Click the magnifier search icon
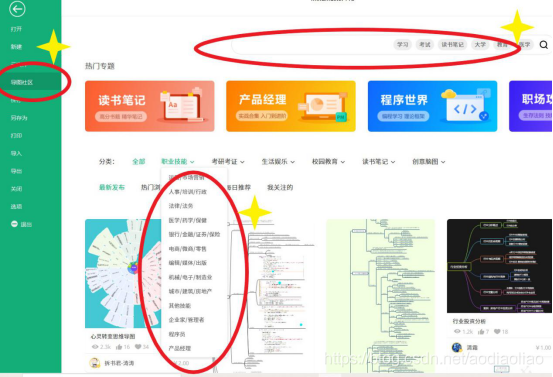 coord(543,45)
